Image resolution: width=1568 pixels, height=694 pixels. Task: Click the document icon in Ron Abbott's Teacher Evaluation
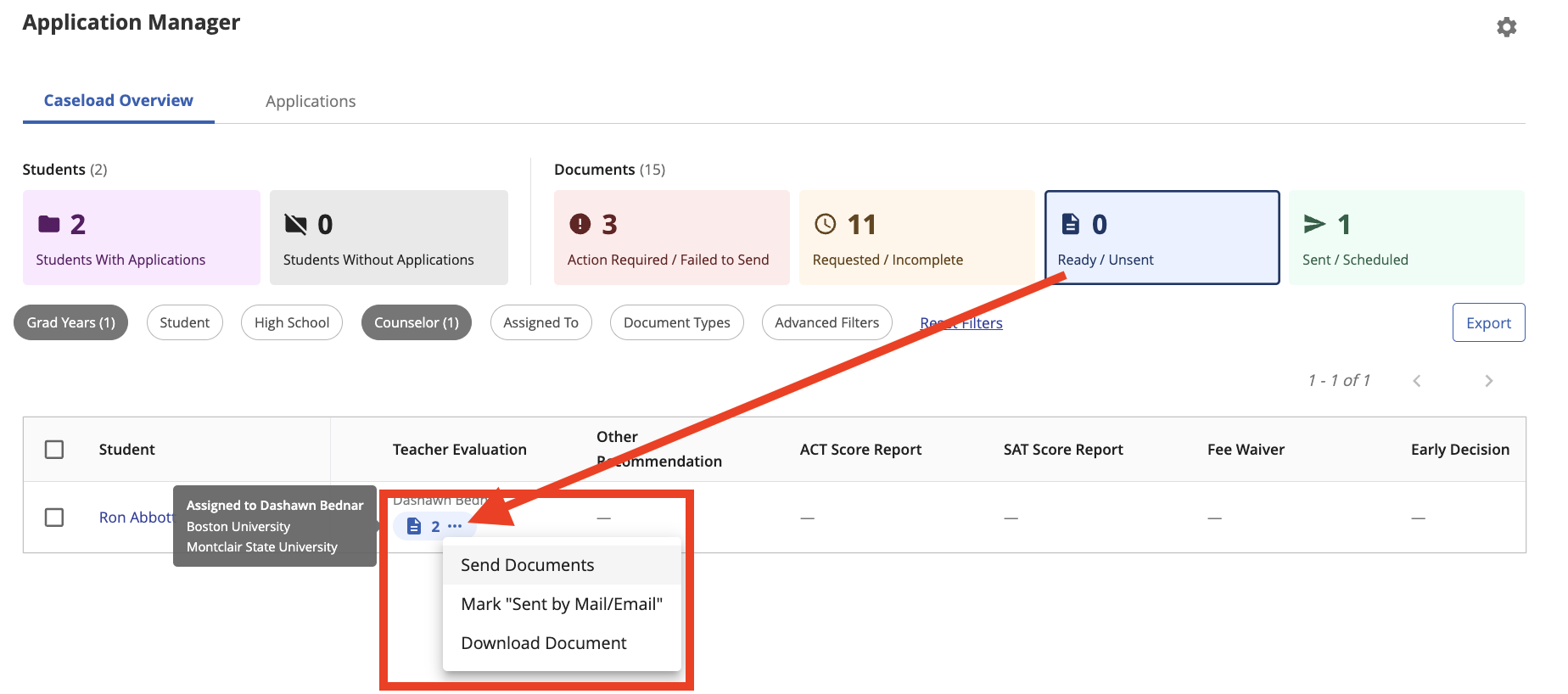tap(414, 526)
